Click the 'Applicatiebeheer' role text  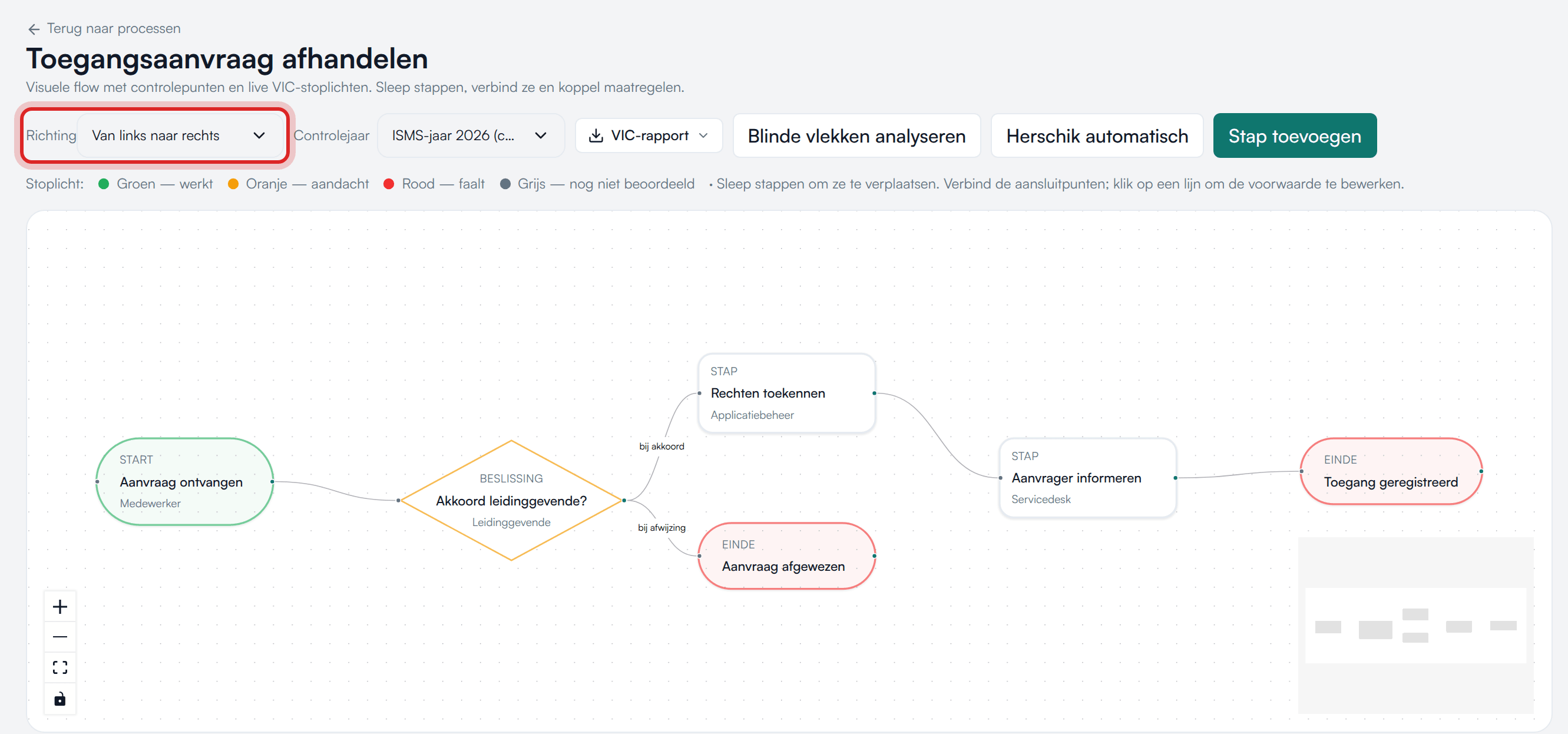pyautogui.click(x=752, y=415)
